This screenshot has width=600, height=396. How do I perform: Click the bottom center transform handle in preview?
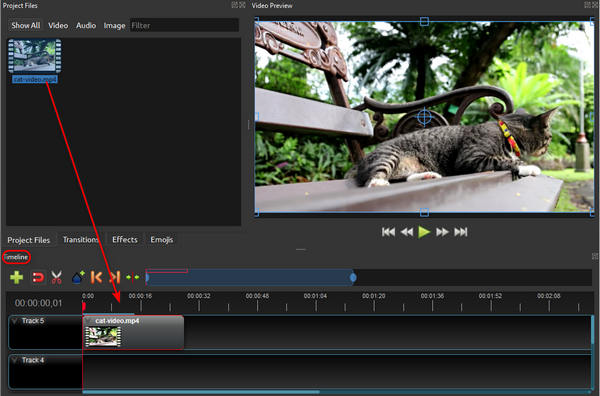coord(424,212)
